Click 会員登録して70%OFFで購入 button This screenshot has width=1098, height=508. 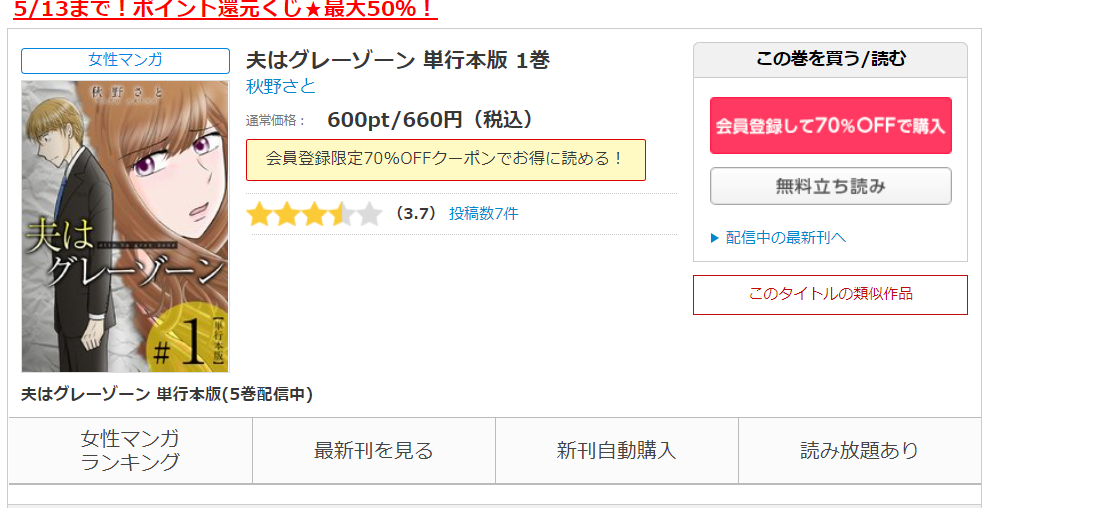pyautogui.click(x=831, y=125)
